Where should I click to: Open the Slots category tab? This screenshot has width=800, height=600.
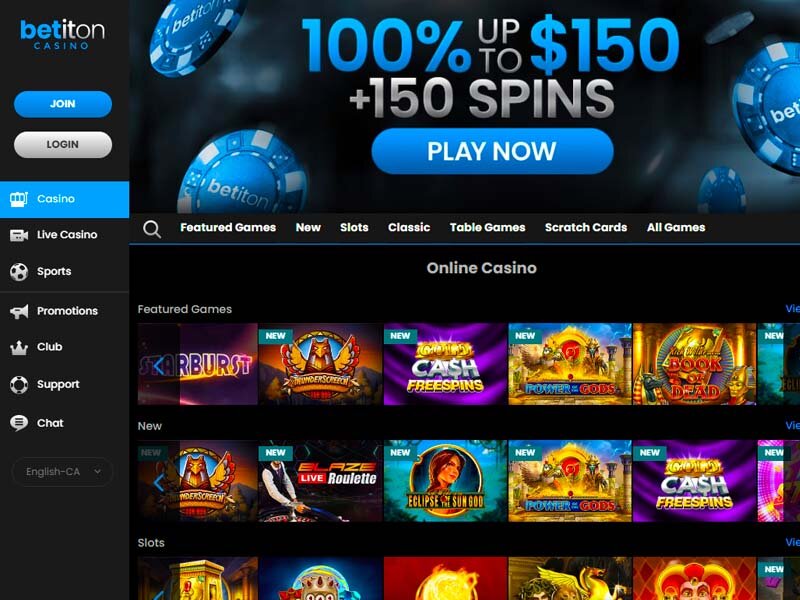[x=354, y=228]
